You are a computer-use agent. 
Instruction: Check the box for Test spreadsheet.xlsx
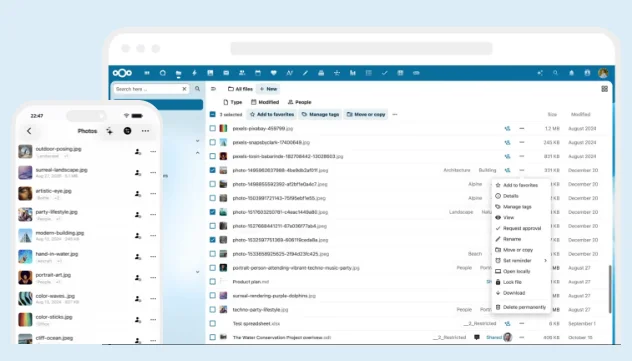[x=212, y=324]
